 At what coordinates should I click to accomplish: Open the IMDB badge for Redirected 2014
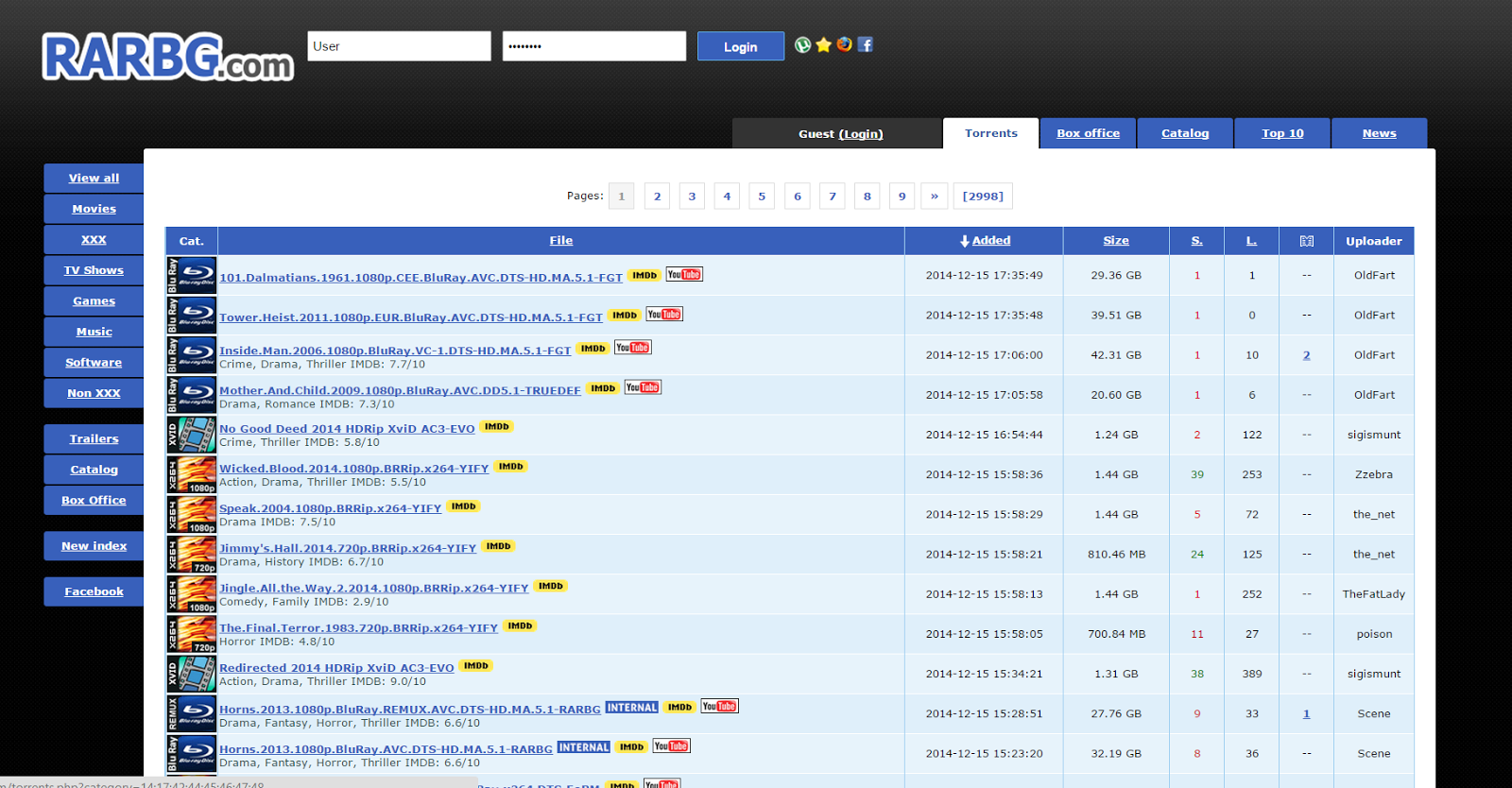tap(476, 666)
